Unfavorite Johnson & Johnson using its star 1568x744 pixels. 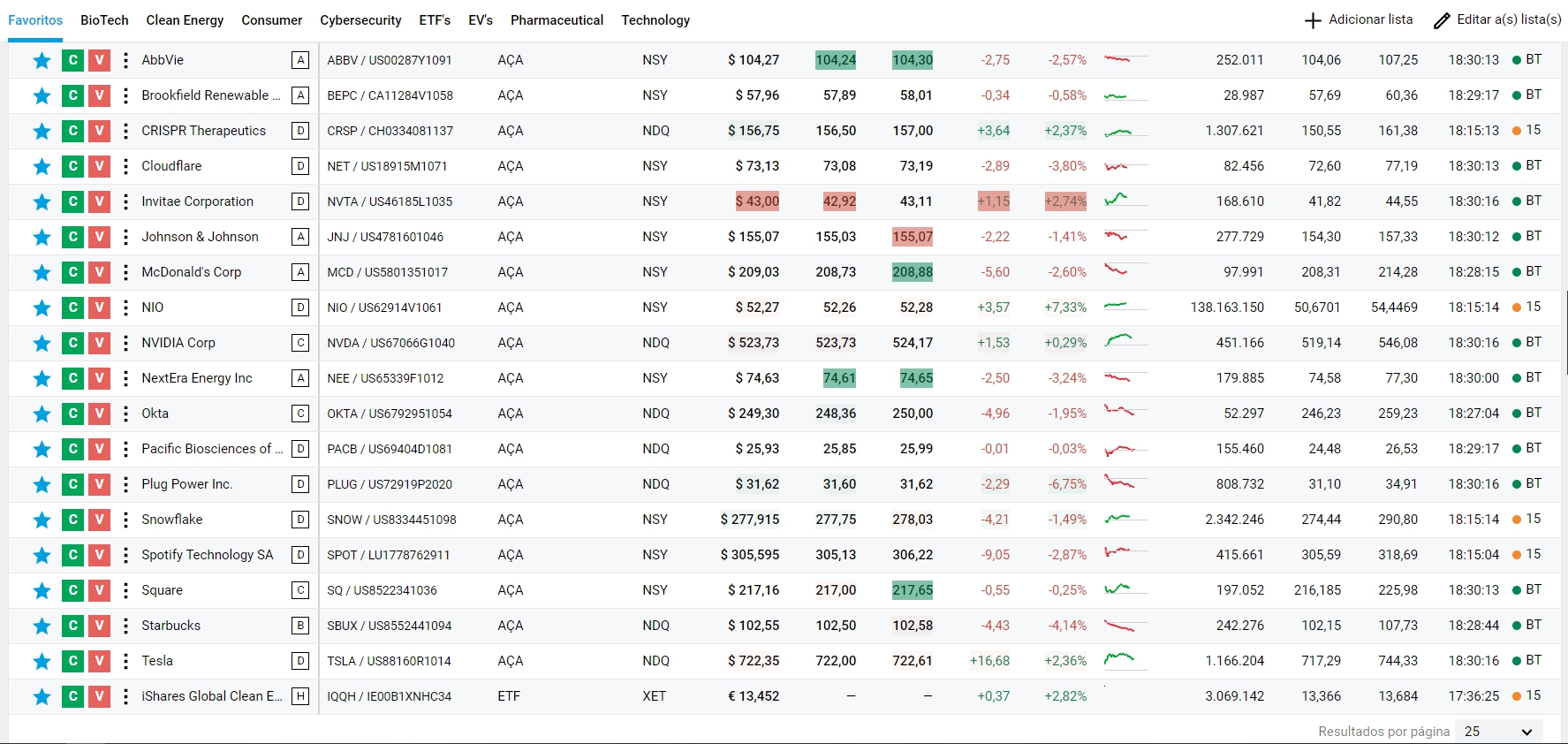pos(42,237)
